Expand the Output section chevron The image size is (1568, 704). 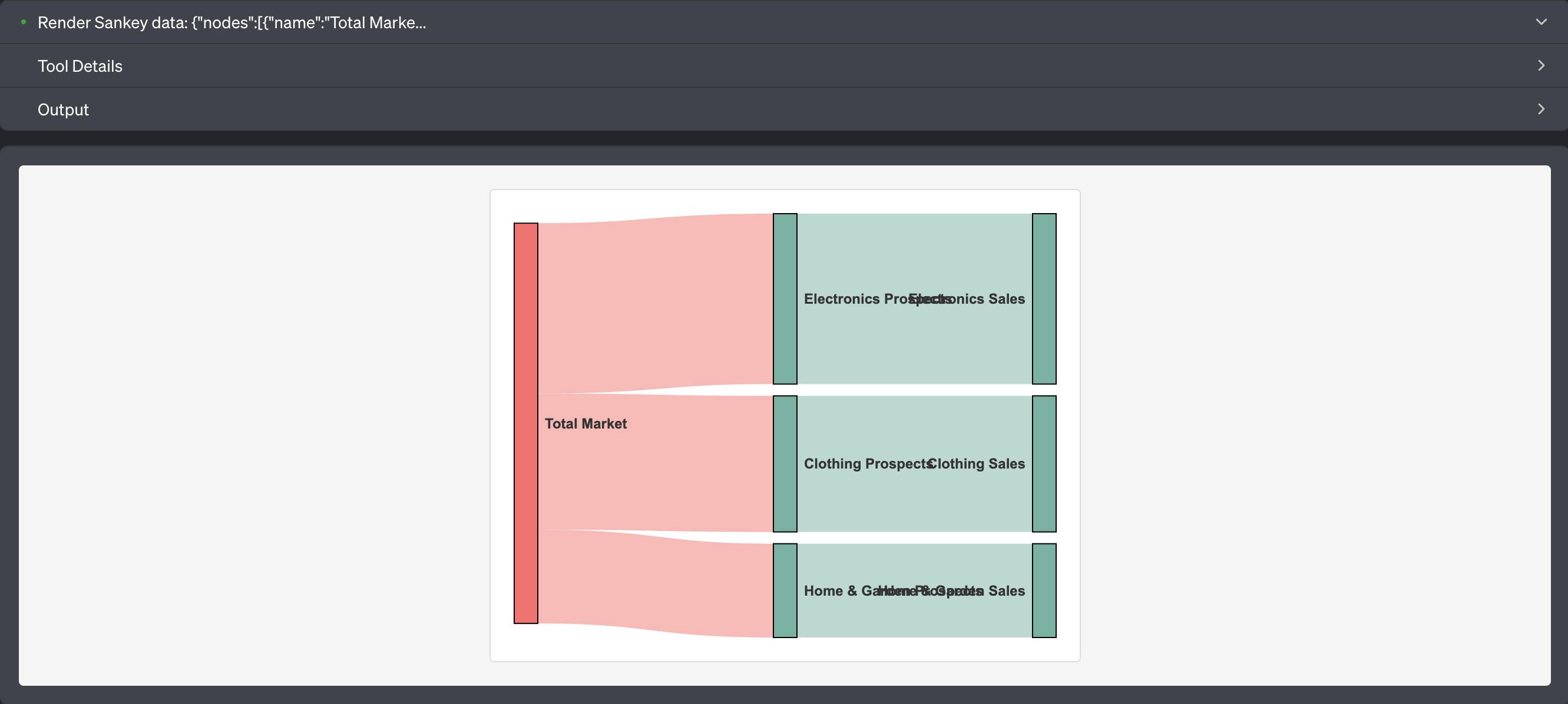tap(1540, 109)
